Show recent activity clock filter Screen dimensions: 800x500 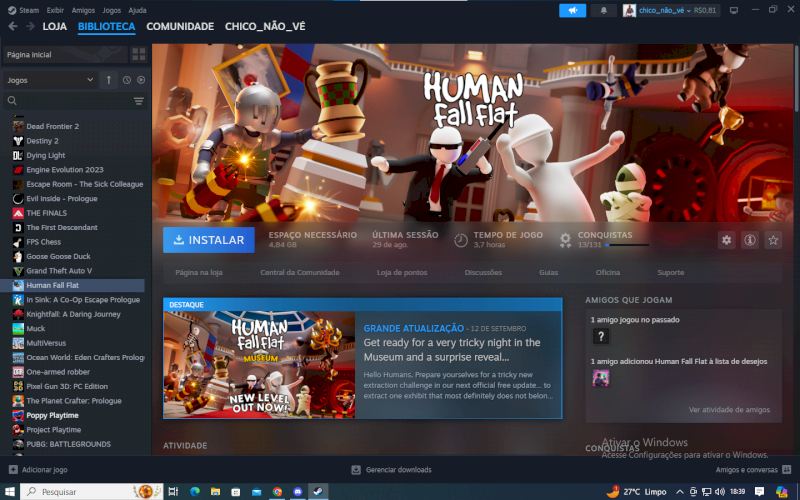(x=127, y=80)
